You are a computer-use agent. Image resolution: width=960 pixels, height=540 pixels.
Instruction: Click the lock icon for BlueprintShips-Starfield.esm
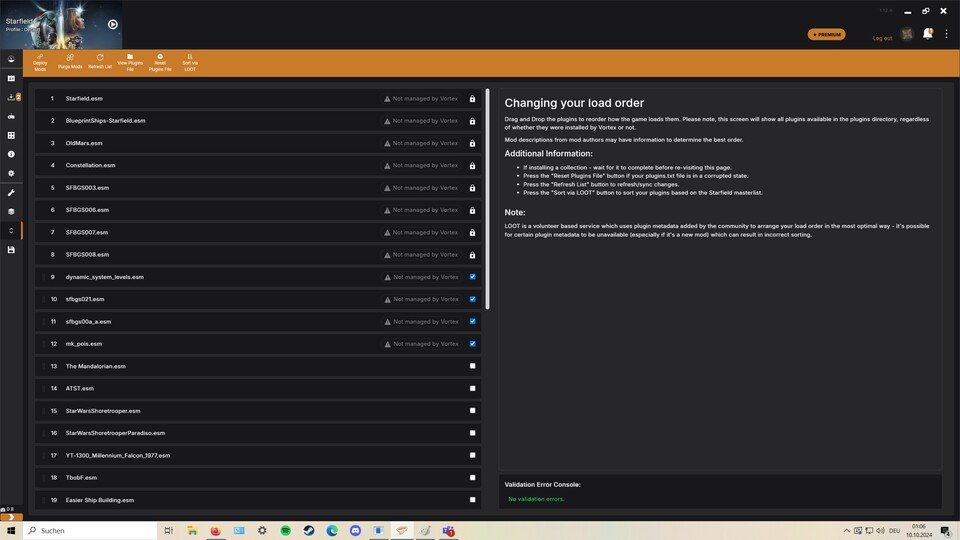pos(472,121)
